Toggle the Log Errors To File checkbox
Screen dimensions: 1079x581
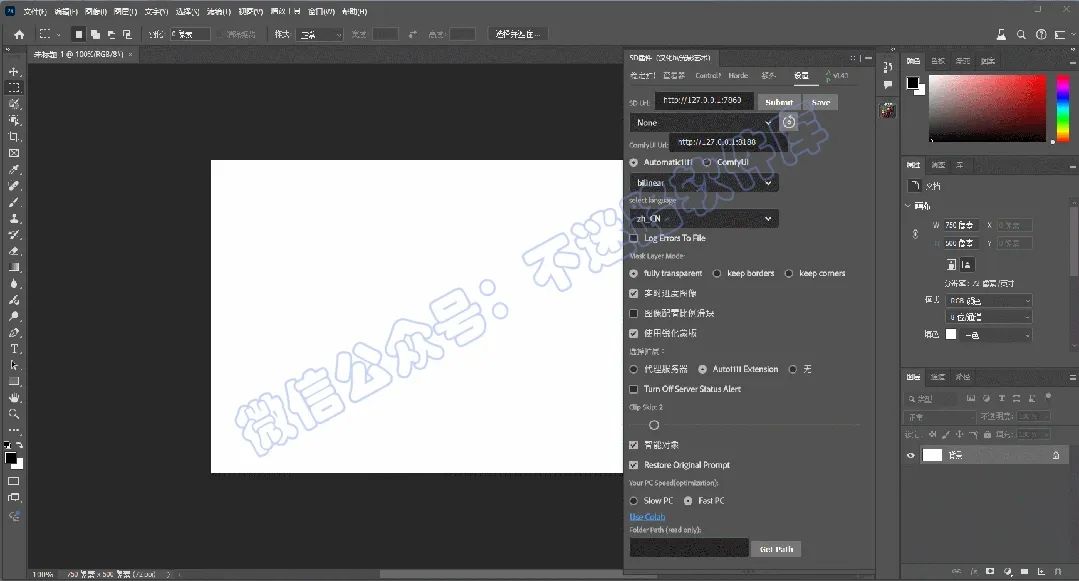634,238
